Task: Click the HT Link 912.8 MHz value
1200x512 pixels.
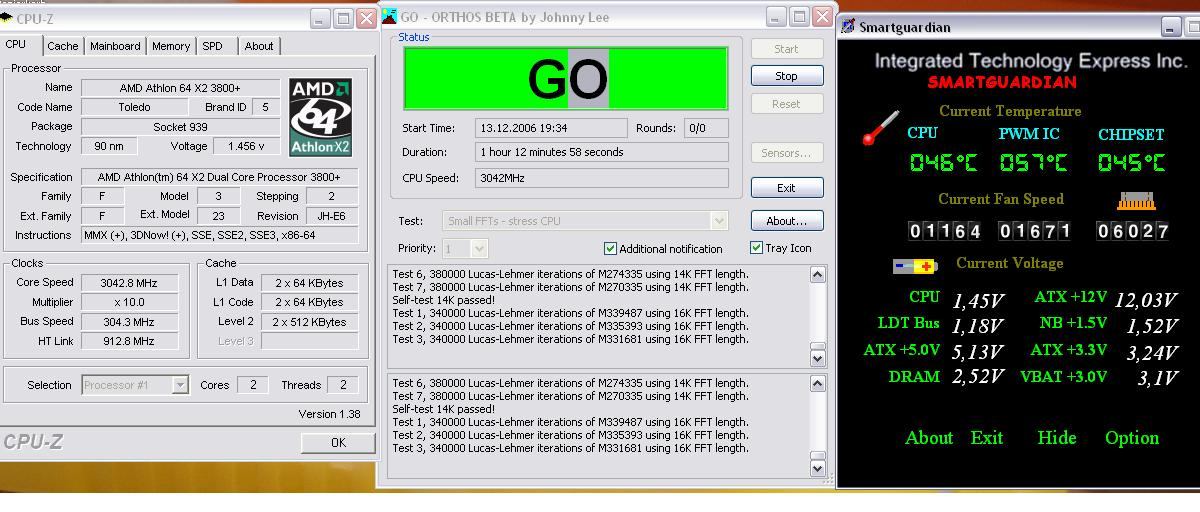Action: (129, 341)
